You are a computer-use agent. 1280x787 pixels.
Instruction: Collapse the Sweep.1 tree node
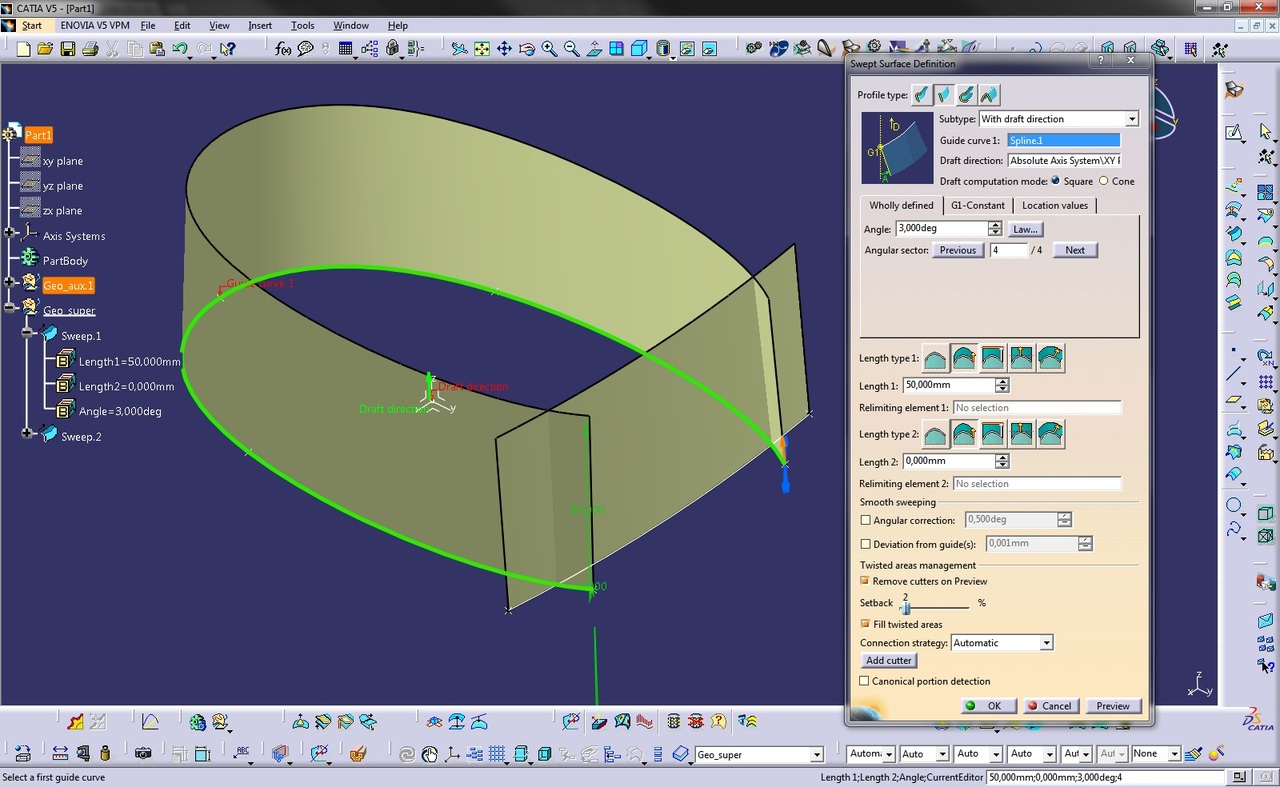[28, 333]
